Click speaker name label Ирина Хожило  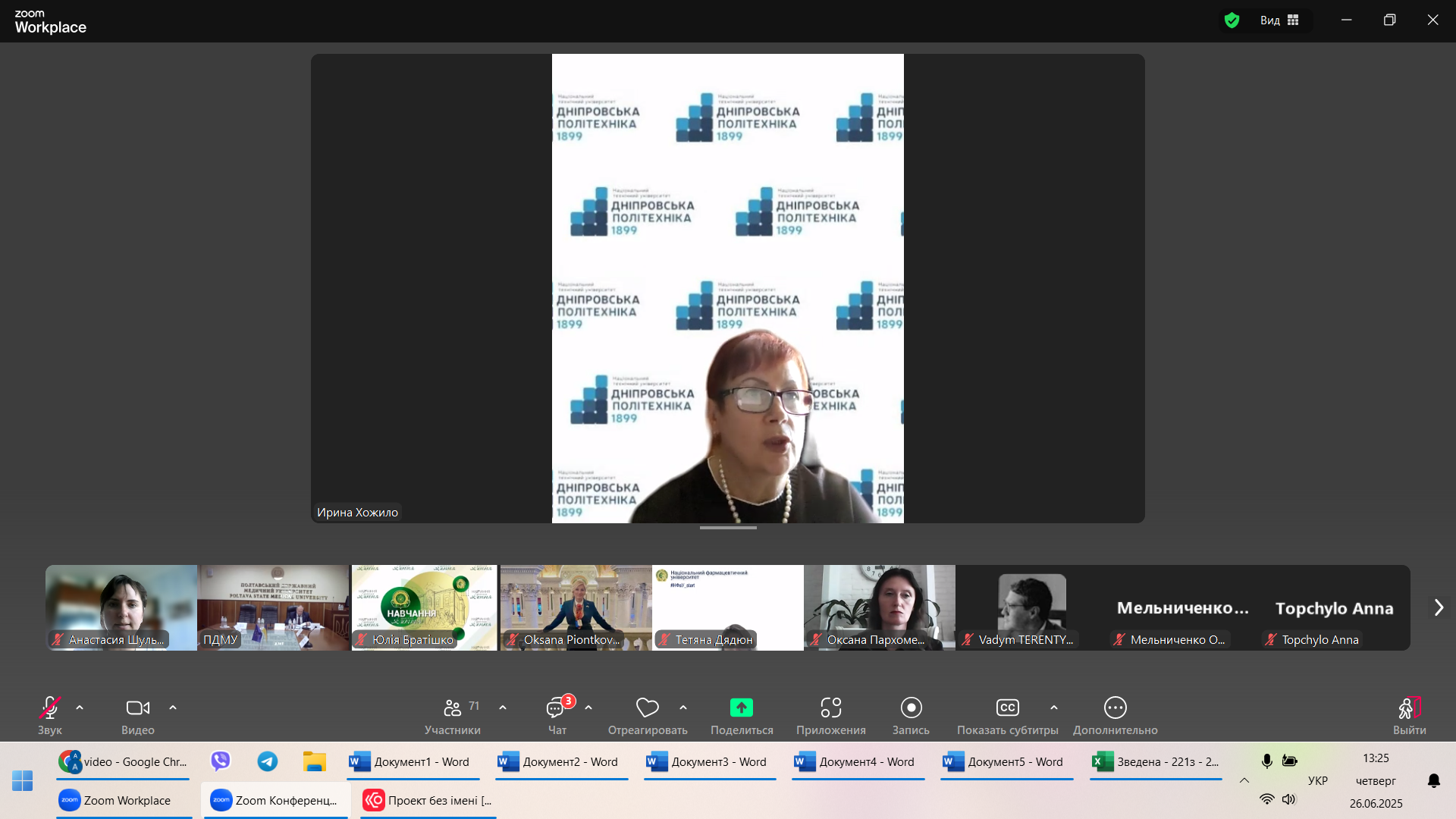pos(357,513)
